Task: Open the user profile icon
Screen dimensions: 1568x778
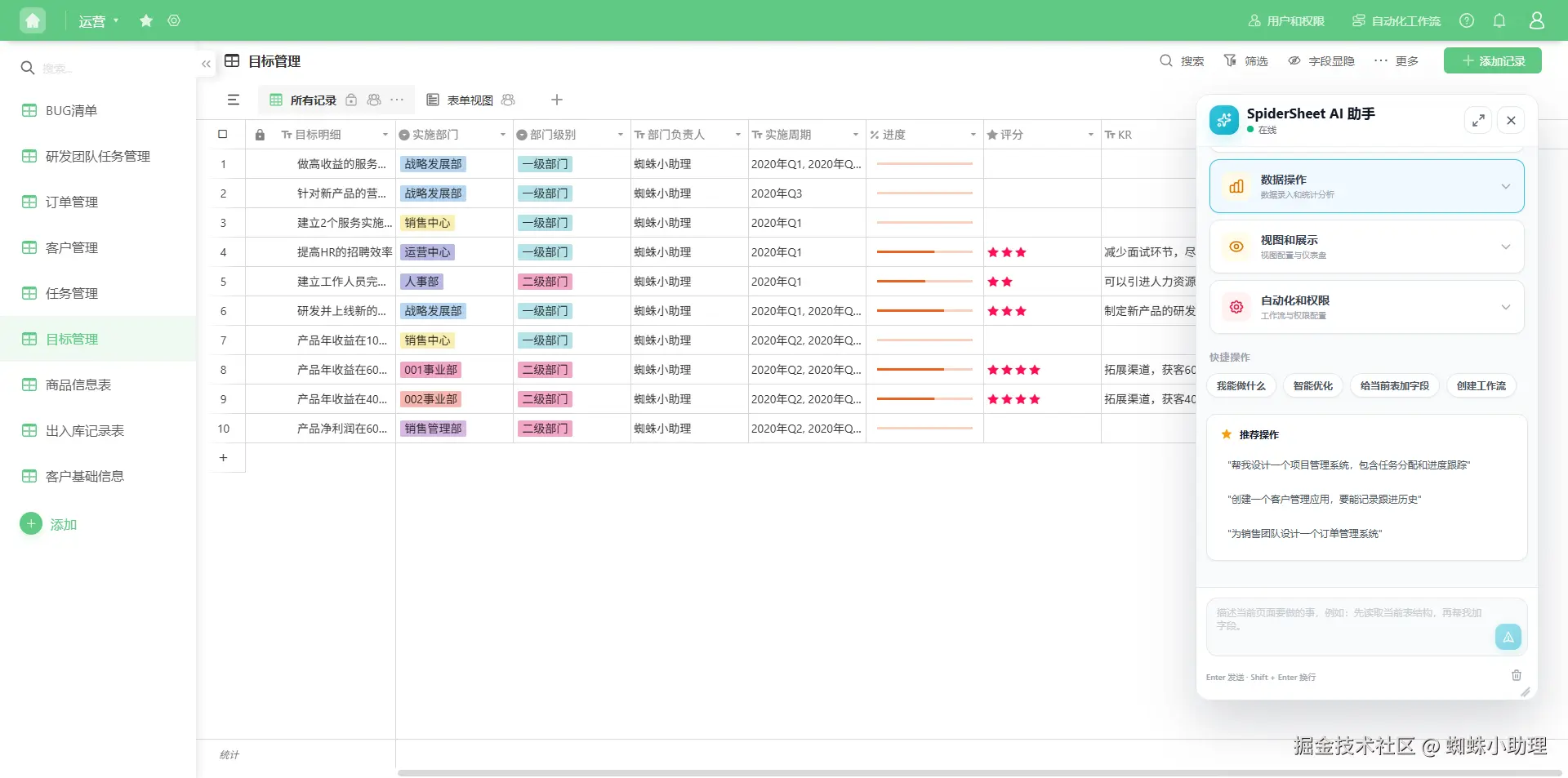Action: pos(1537,20)
